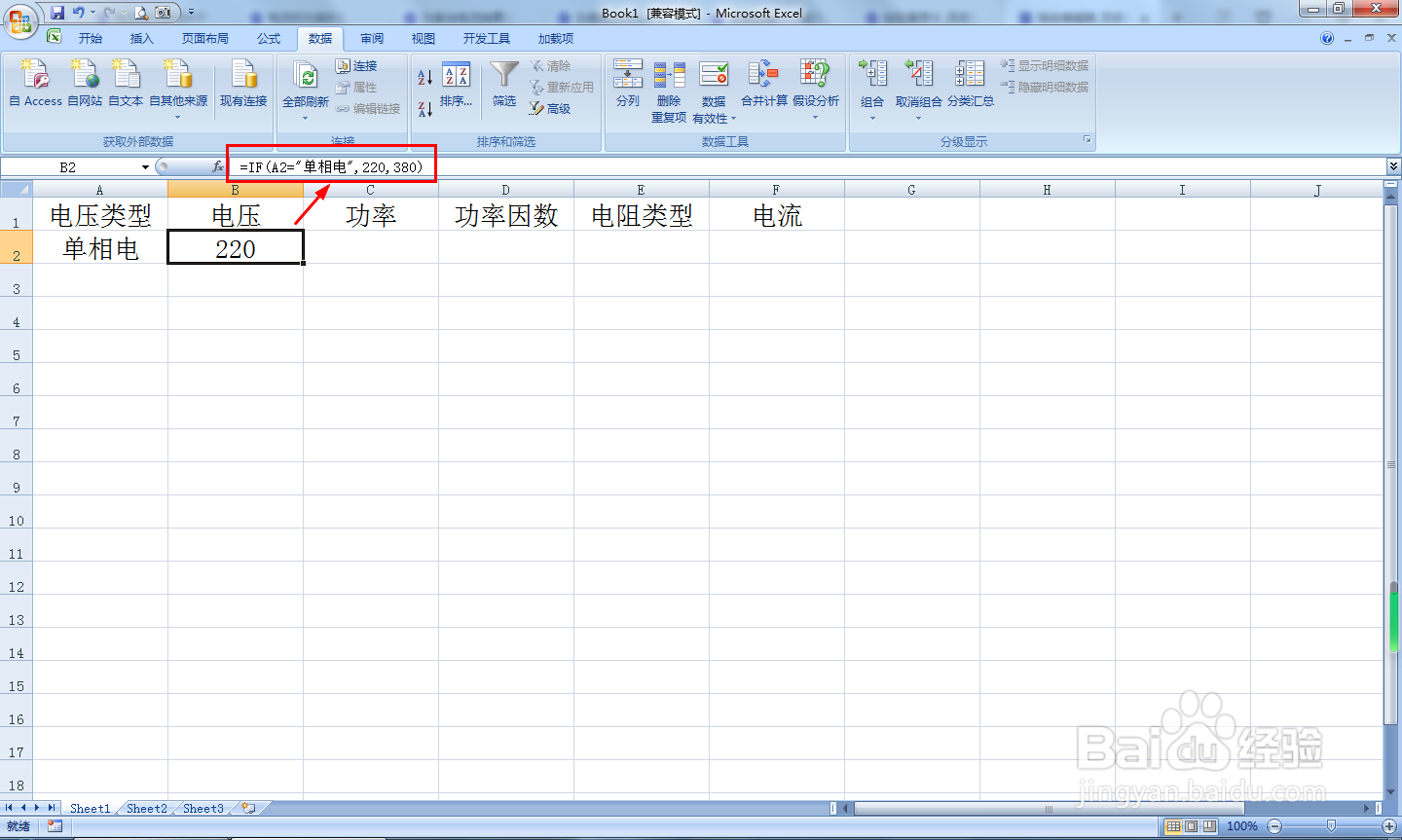Click the fx insert function button

click(217, 167)
